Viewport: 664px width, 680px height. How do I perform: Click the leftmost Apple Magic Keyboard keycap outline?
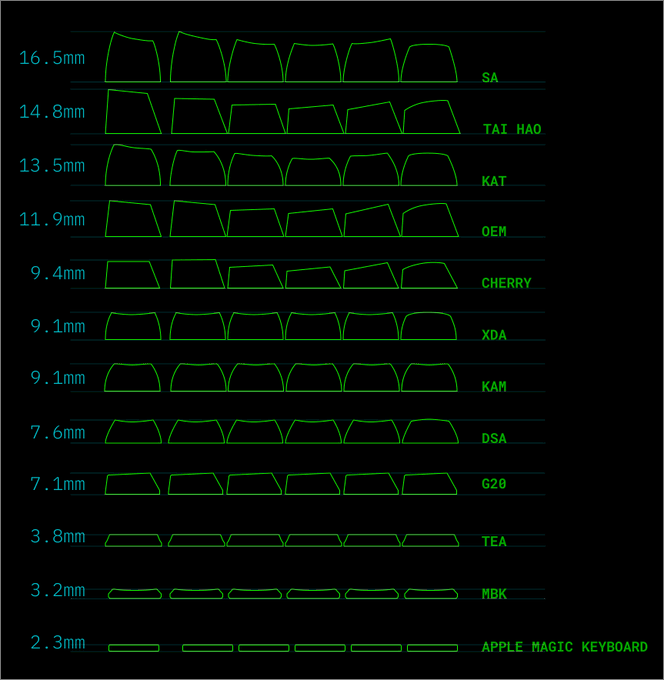pos(134,648)
